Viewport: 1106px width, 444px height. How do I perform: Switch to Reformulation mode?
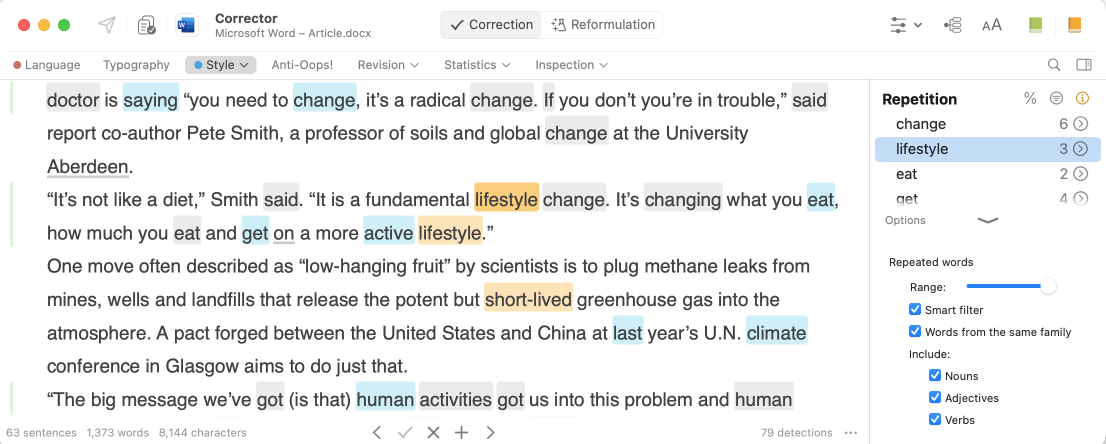click(x=601, y=25)
